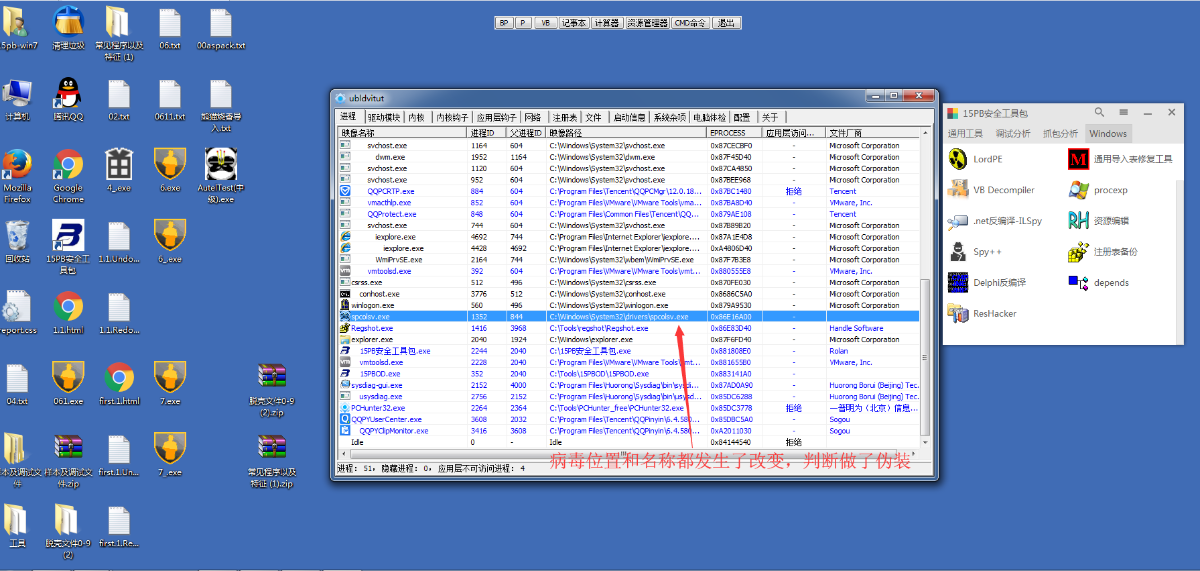This screenshot has height=571, width=1200.
Task: Select the 4_.exe desktop icon
Action: pos(118,170)
